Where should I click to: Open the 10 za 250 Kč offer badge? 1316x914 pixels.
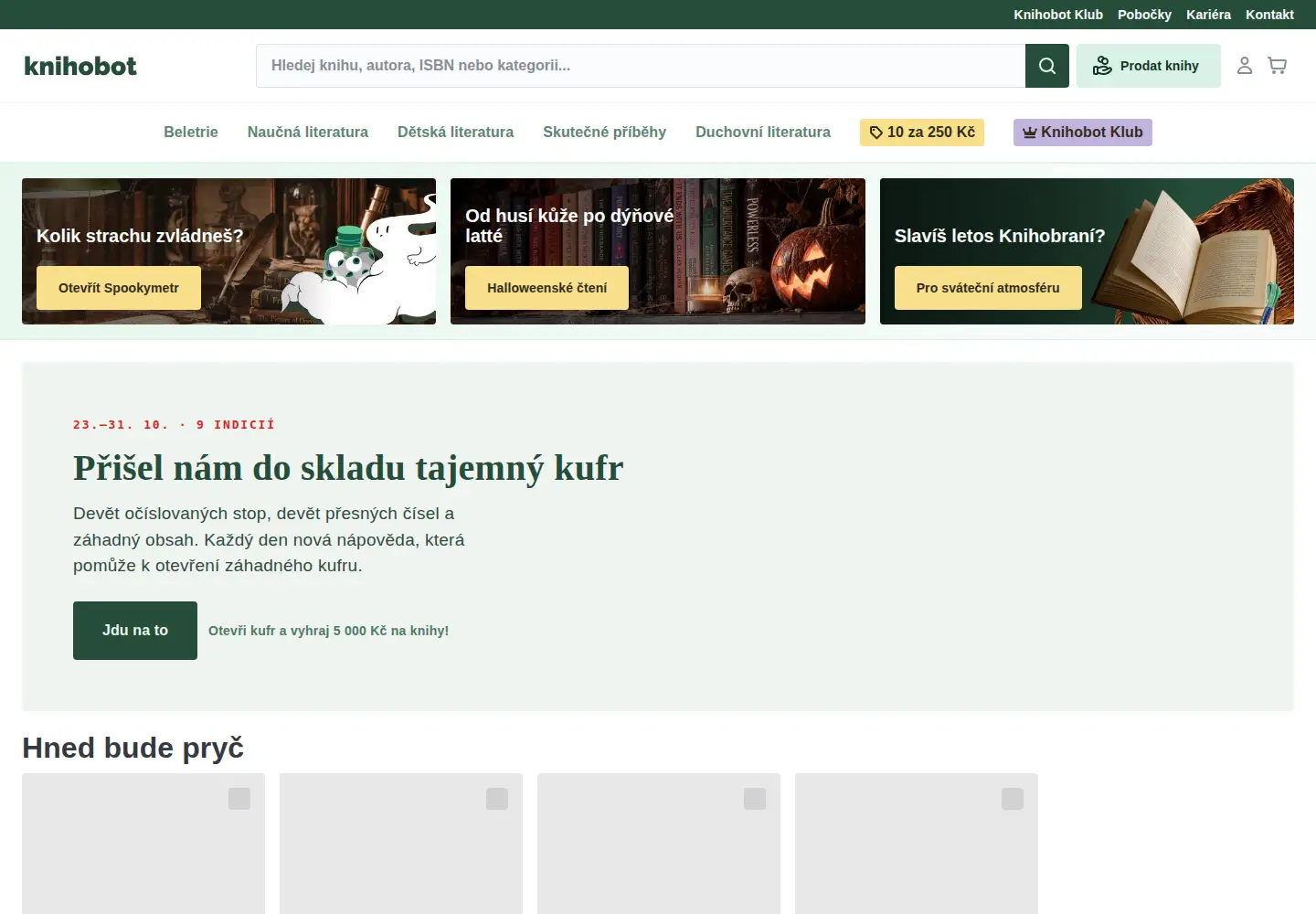[x=922, y=133]
